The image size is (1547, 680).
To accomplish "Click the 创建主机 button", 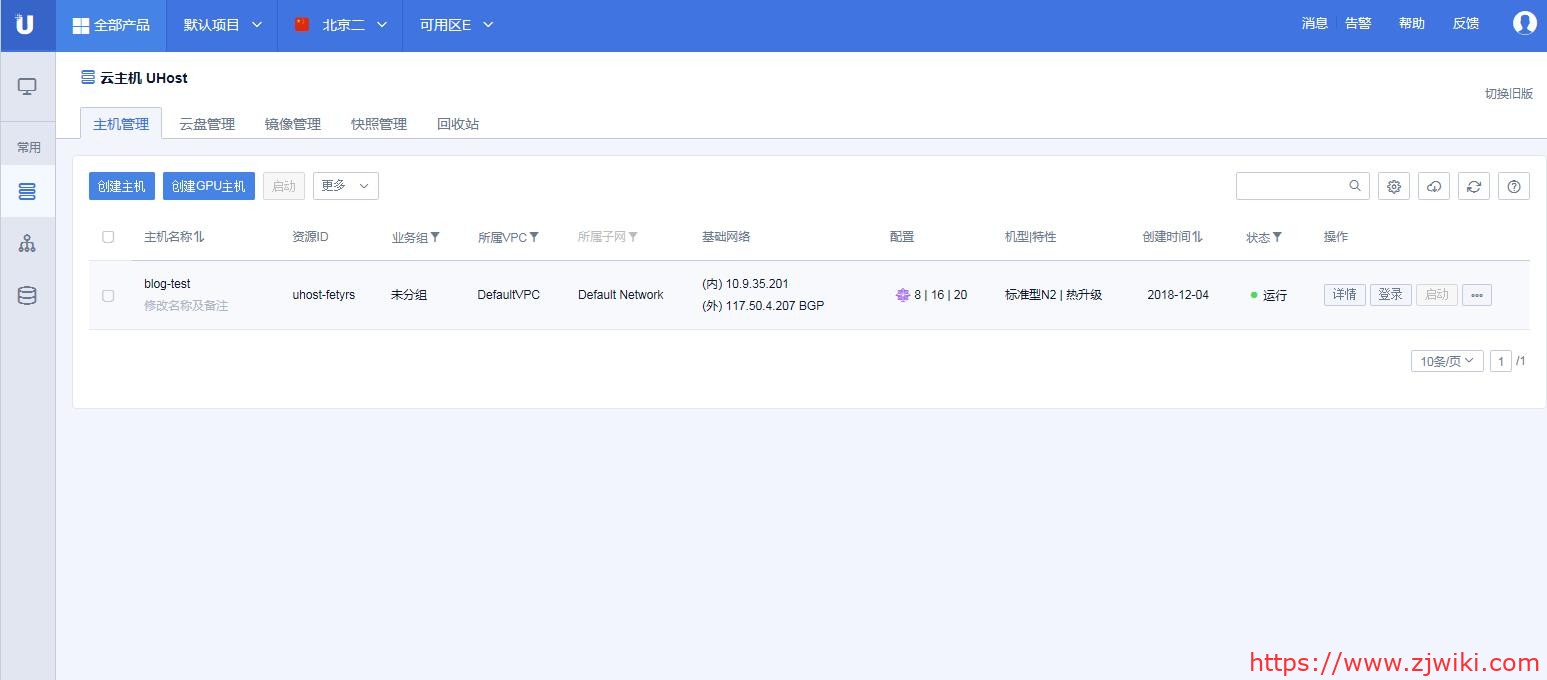I will tap(122, 186).
